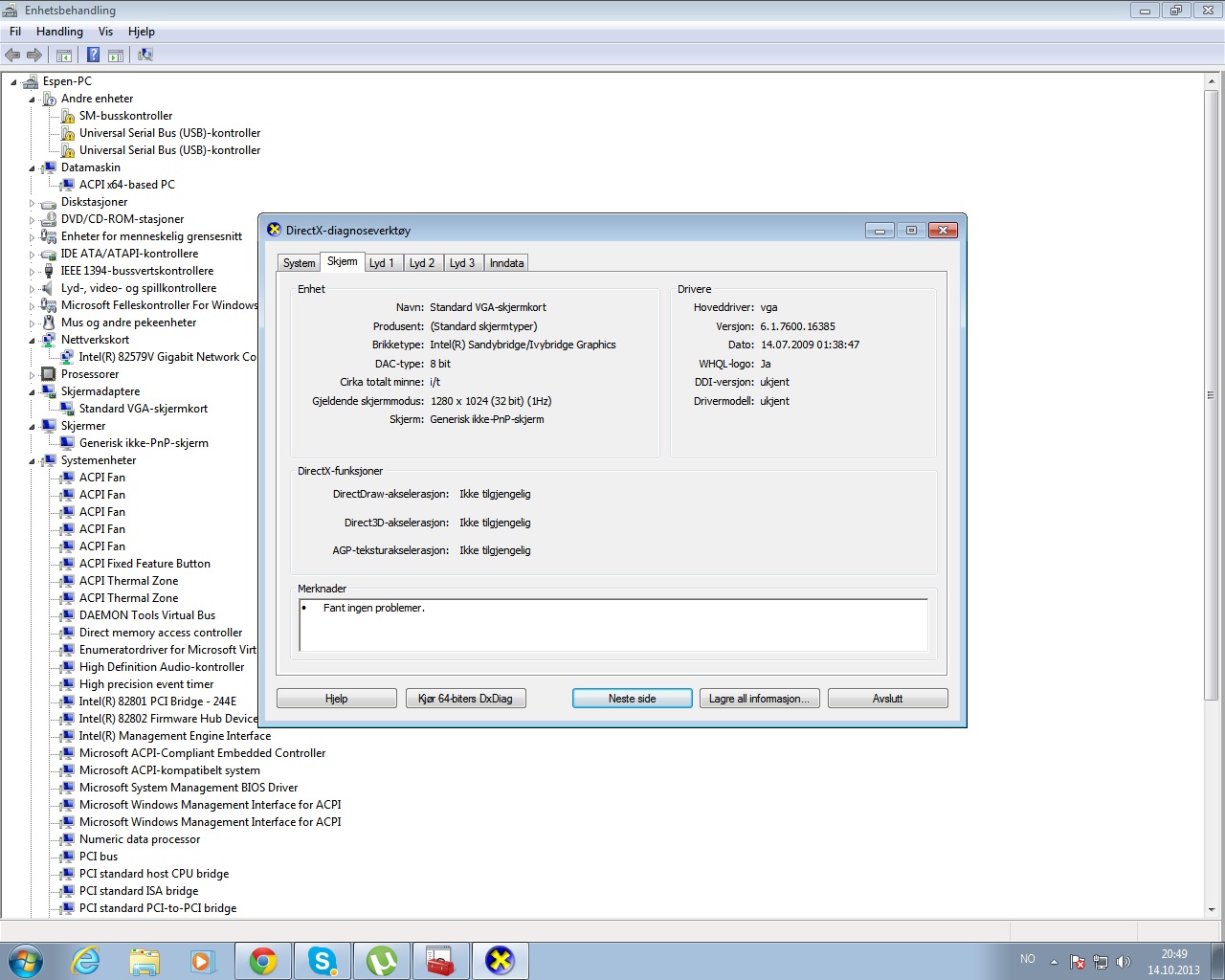Collapse the Datamaskin category
The height and width of the screenshot is (980, 1225).
coord(32,168)
